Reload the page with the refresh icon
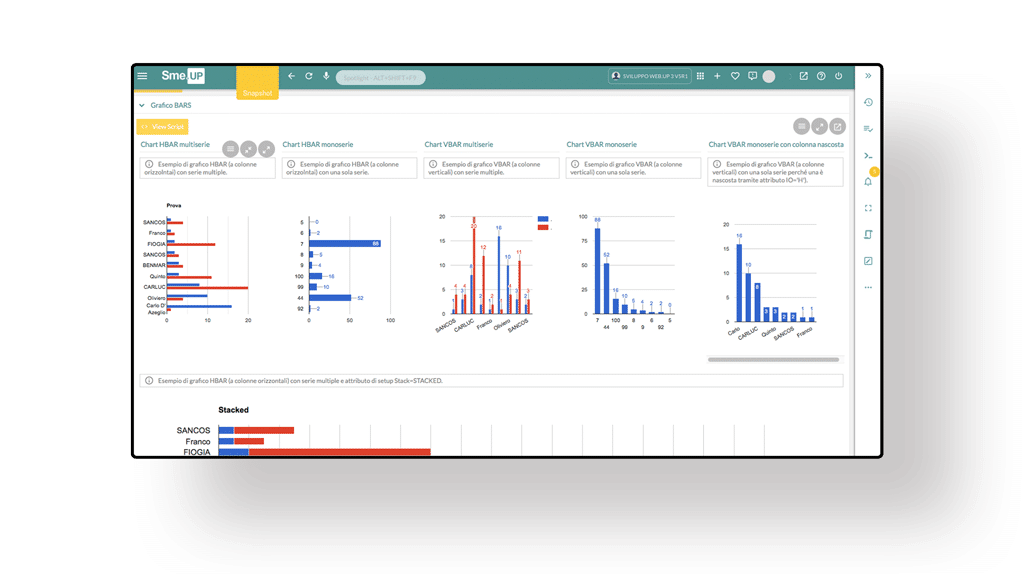 pyautogui.click(x=309, y=76)
